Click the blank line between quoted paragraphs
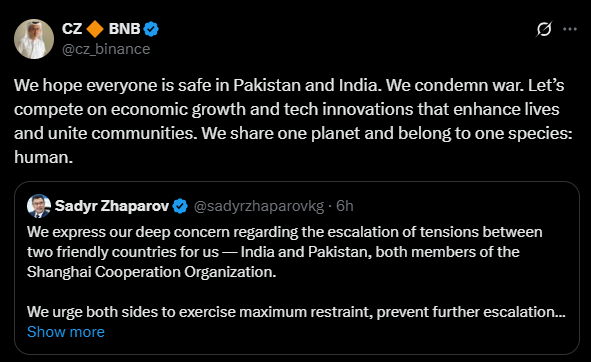The height and width of the screenshot is (362, 591). click(296, 292)
